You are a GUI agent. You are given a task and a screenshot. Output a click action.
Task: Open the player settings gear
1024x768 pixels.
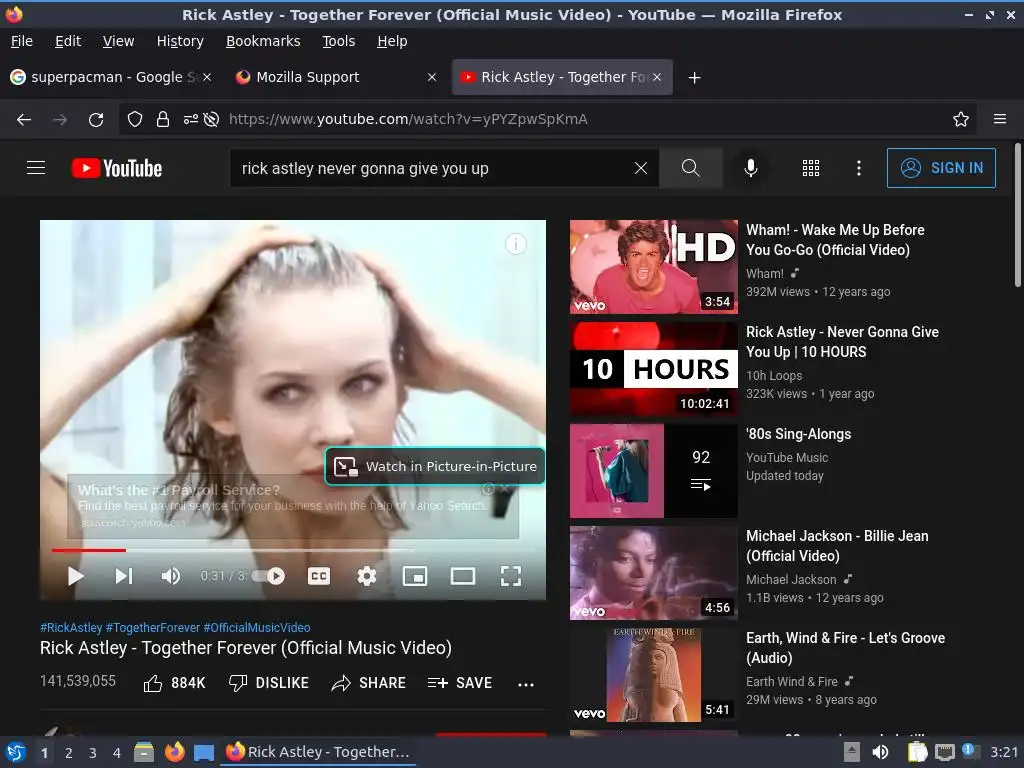tap(366, 576)
